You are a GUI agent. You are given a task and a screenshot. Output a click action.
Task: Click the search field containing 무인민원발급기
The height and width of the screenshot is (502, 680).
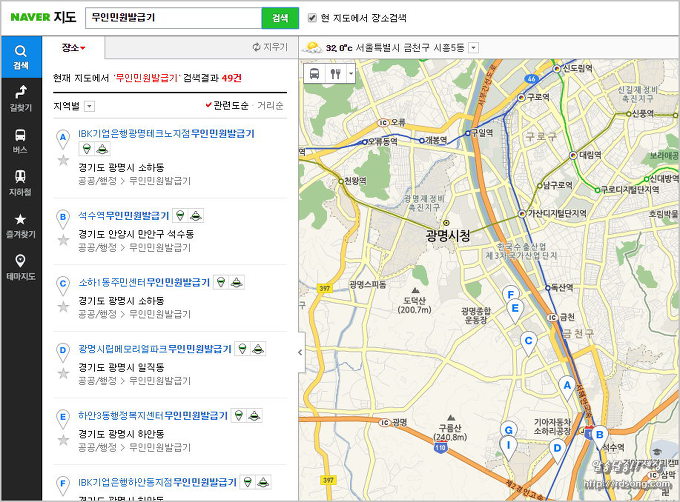tap(173, 18)
